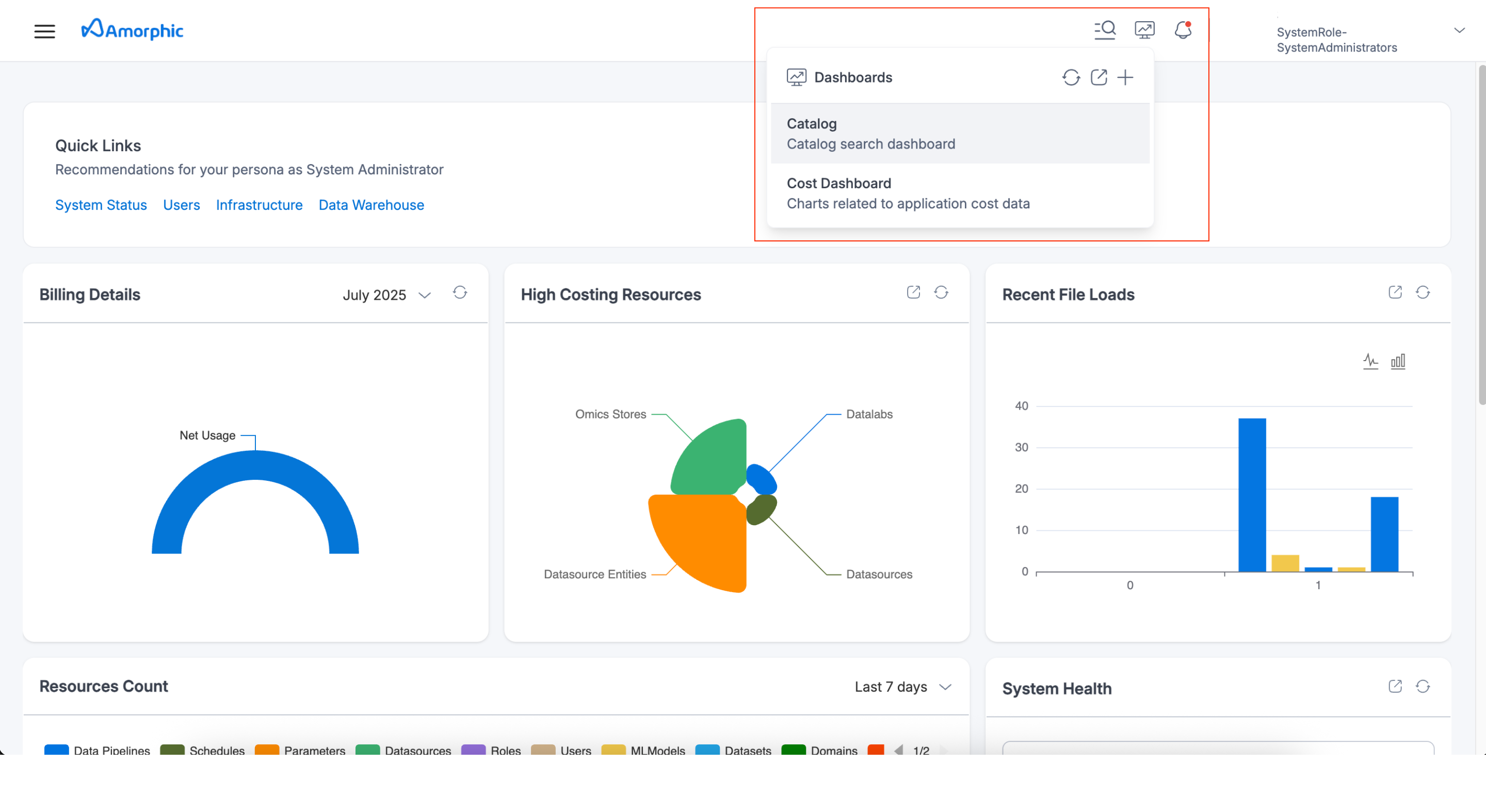Viewport: 1486px width, 812px height.
Task: Open the System Status quick link
Action: (x=101, y=205)
